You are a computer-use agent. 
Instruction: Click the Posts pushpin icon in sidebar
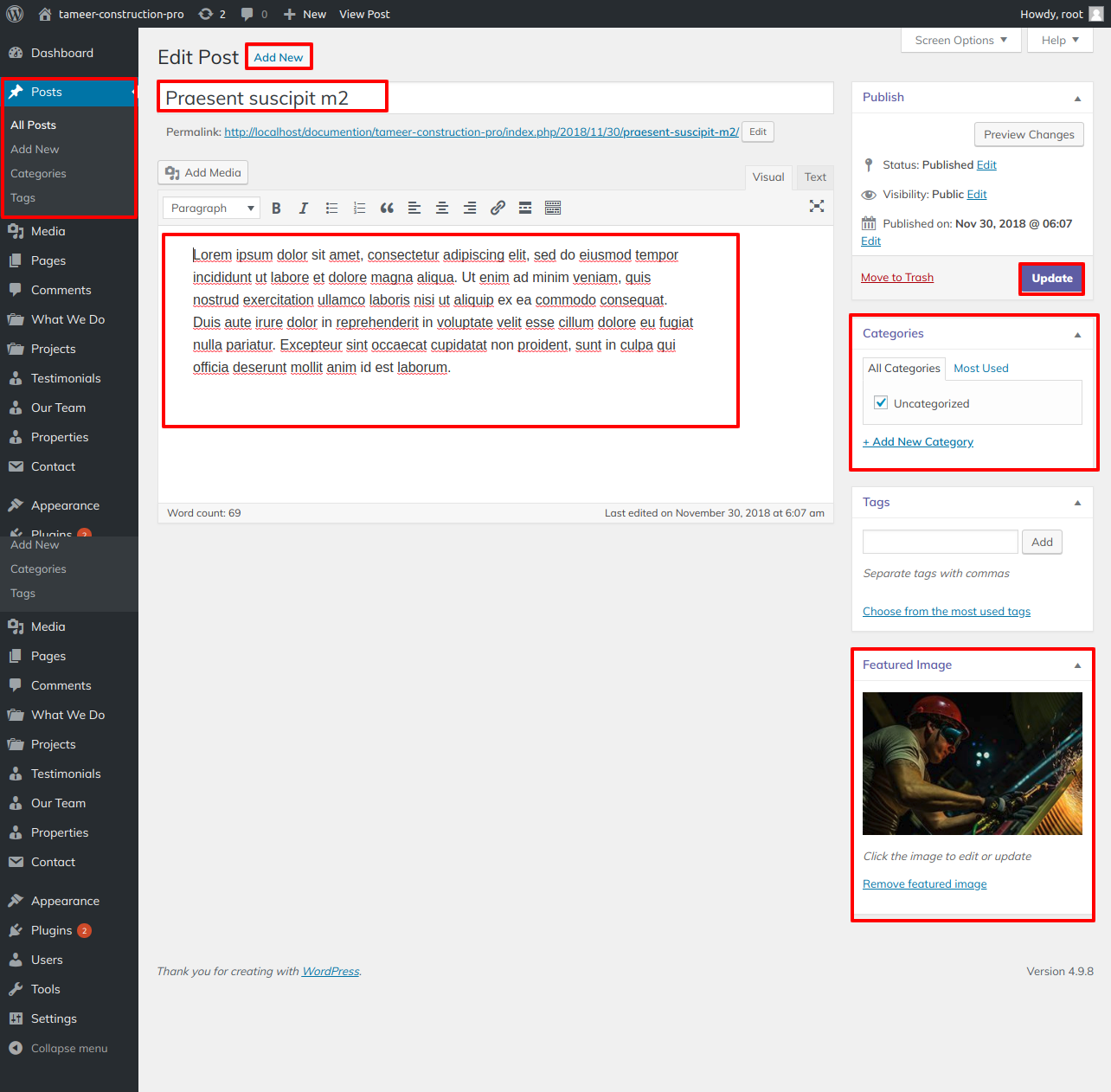pos(16,92)
